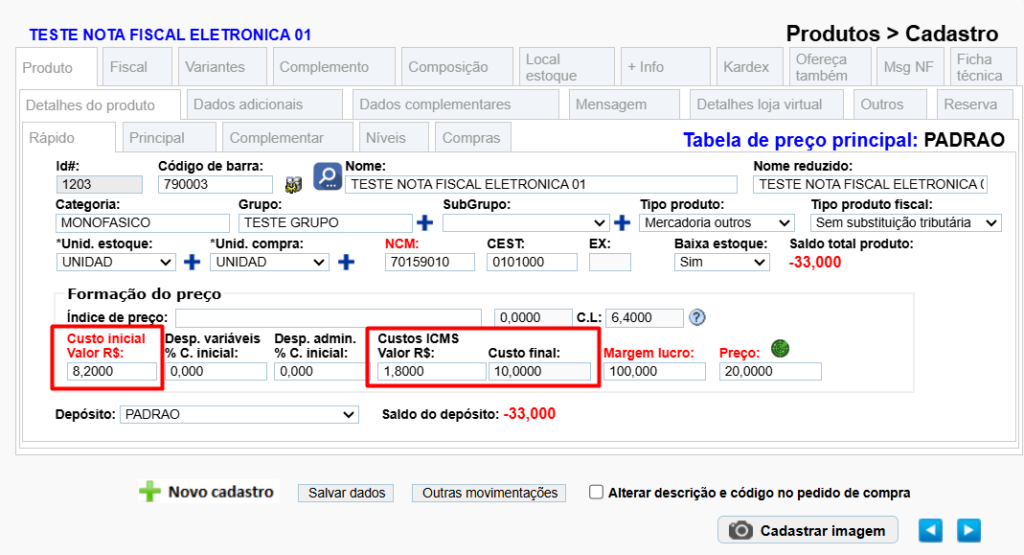Click the Nome reduzido field
The image size is (1024, 555).
[x=870, y=185]
